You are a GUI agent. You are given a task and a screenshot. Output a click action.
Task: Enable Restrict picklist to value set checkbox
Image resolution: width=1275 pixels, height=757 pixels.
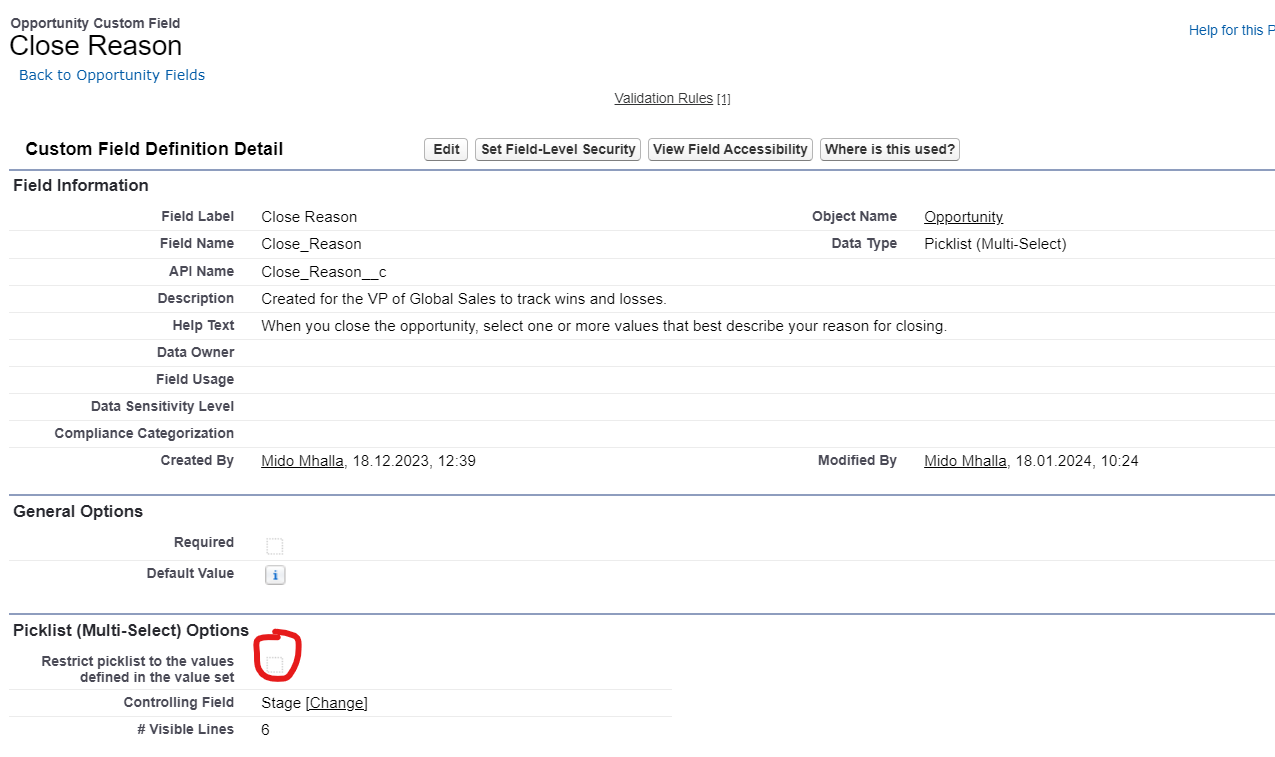(275, 665)
